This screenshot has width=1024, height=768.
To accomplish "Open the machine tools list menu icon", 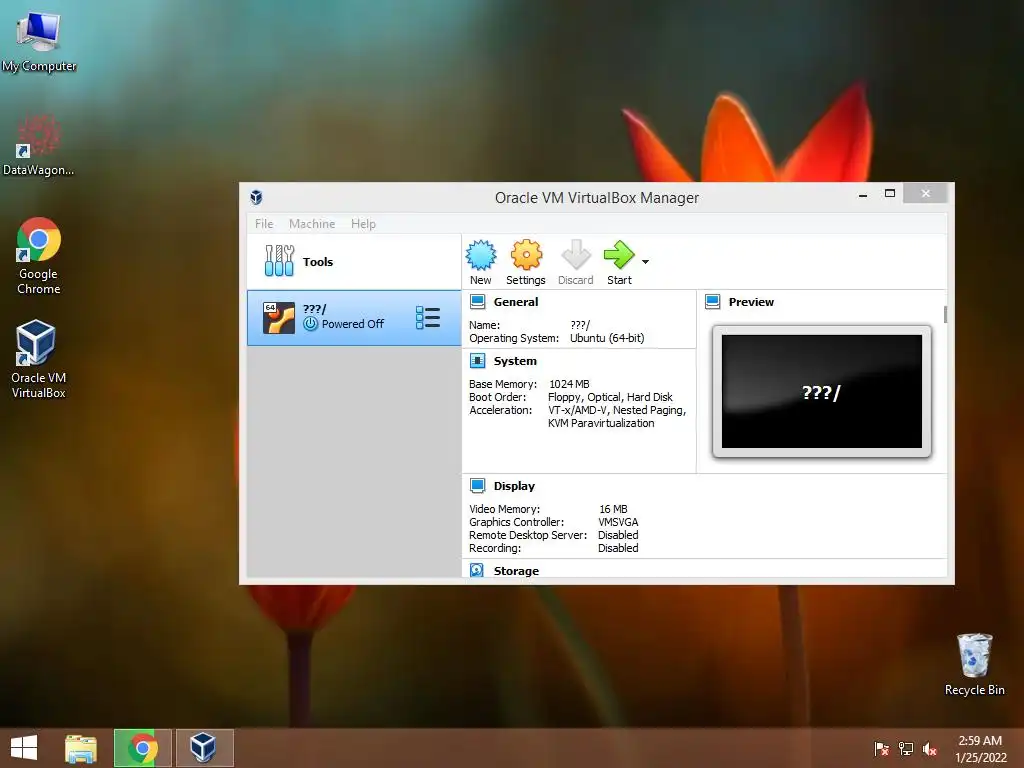I will pos(428,318).
